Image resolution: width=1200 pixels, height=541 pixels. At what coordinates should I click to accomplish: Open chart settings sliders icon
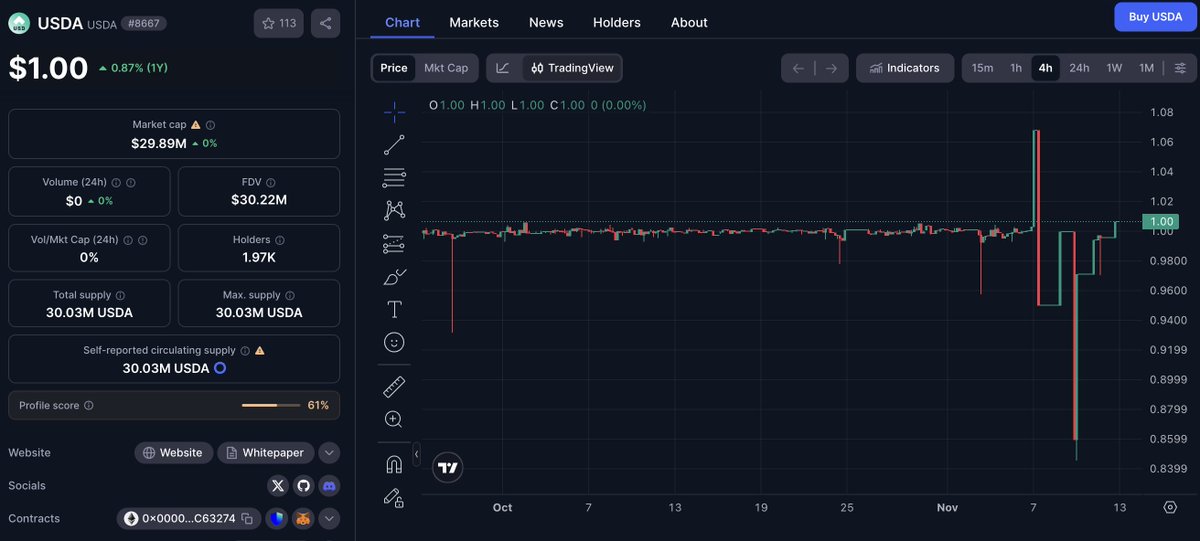(x=1180, y=68)
